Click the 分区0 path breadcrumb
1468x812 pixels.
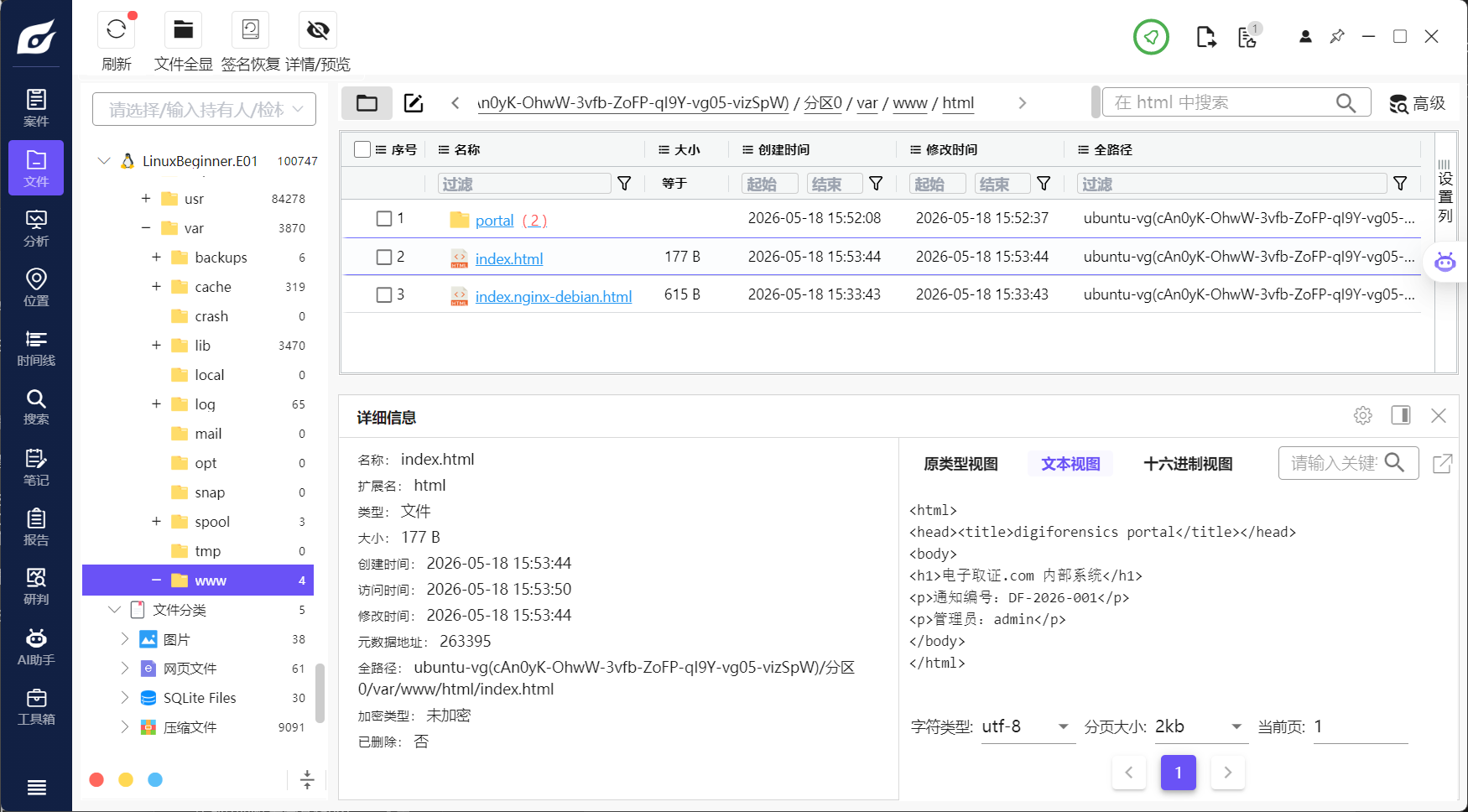pyautogui.click(x=823, y=103)
